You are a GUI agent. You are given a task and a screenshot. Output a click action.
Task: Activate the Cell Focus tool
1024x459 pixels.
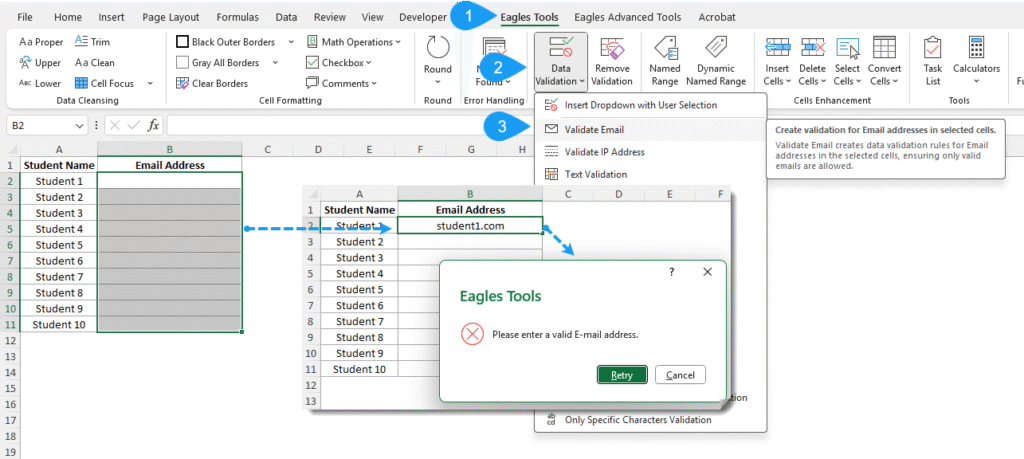[x=104, y=83]
